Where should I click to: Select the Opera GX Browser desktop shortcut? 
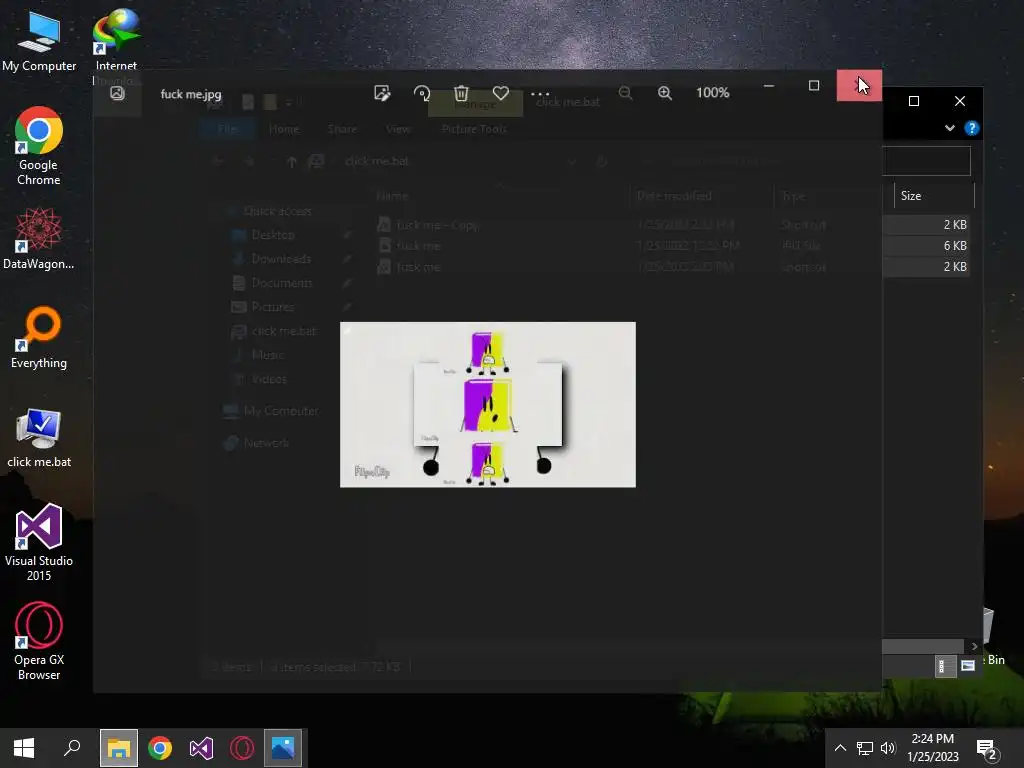click(x=39, y=642)
